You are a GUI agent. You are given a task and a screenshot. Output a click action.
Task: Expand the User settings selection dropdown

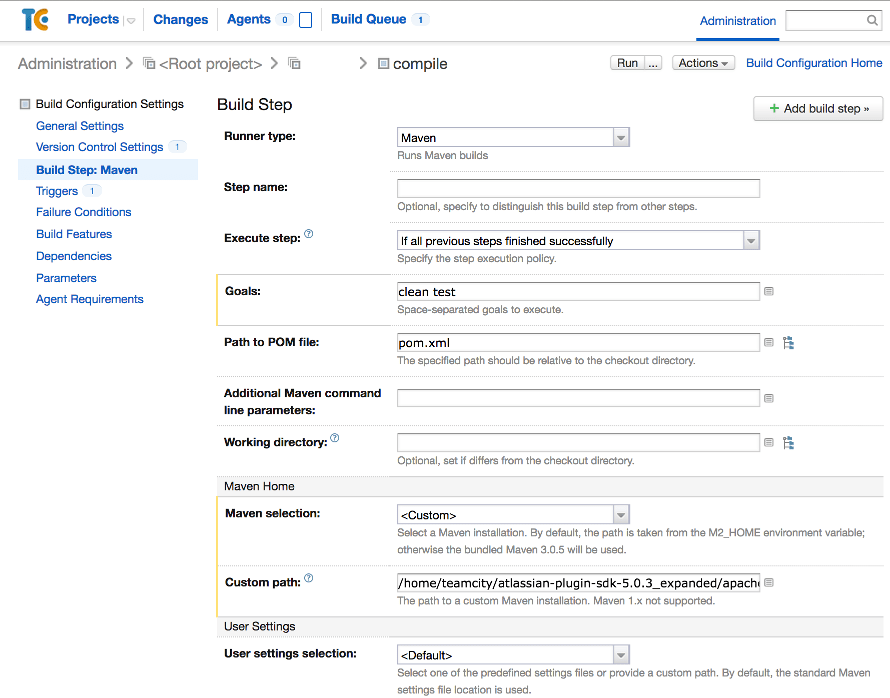point(513,655)
